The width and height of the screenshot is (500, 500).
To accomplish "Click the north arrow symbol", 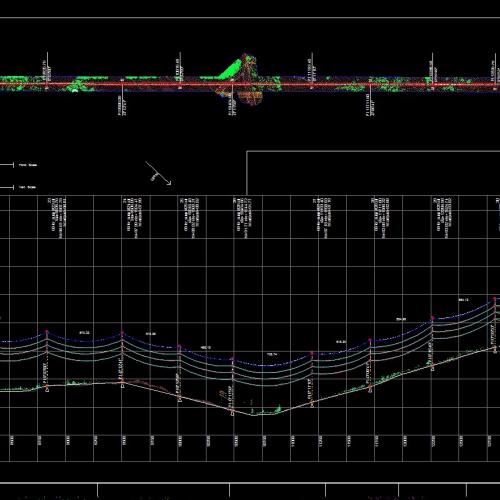I will coord(158,173).
